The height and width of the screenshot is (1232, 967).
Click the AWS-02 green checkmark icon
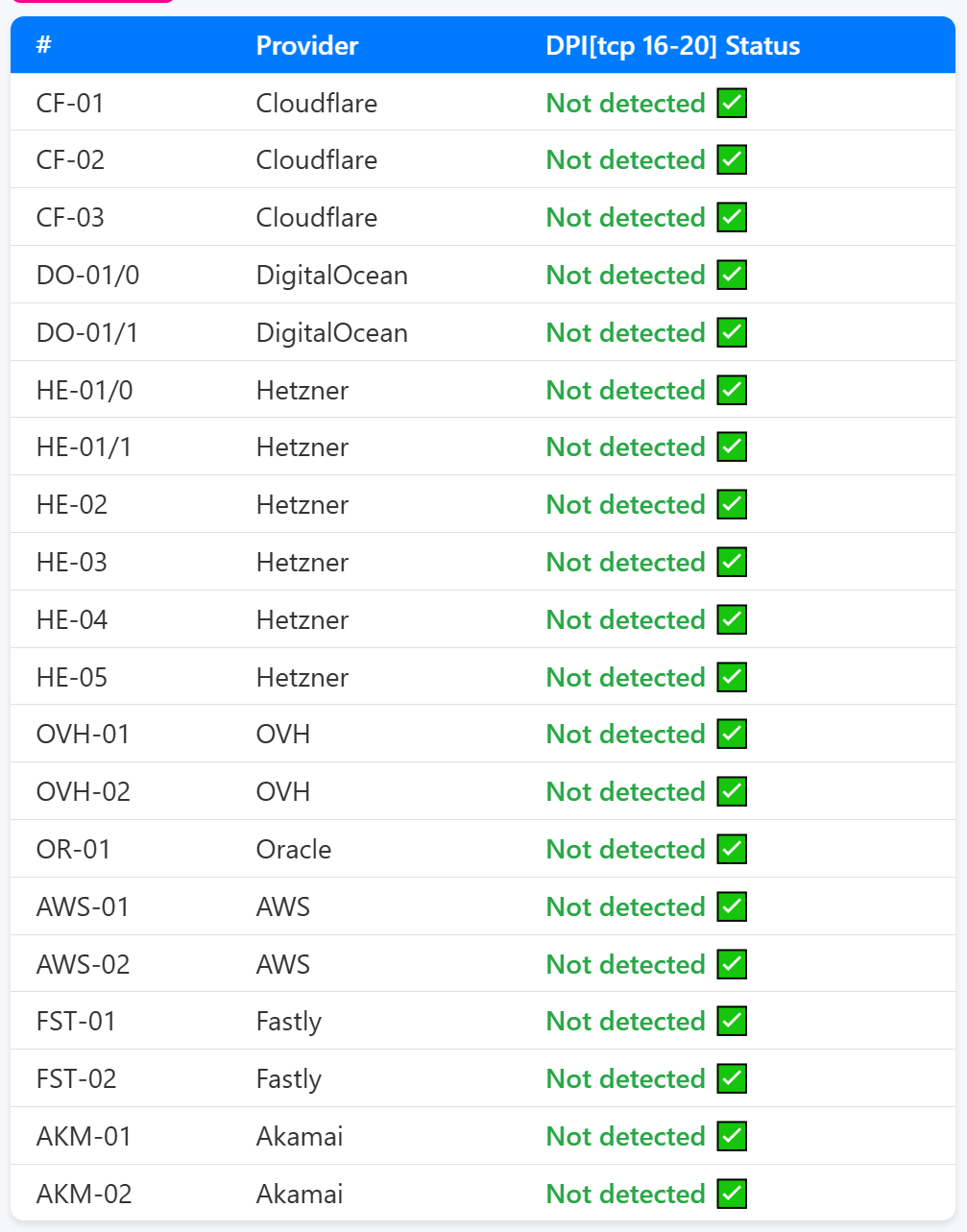coord(732,964)
